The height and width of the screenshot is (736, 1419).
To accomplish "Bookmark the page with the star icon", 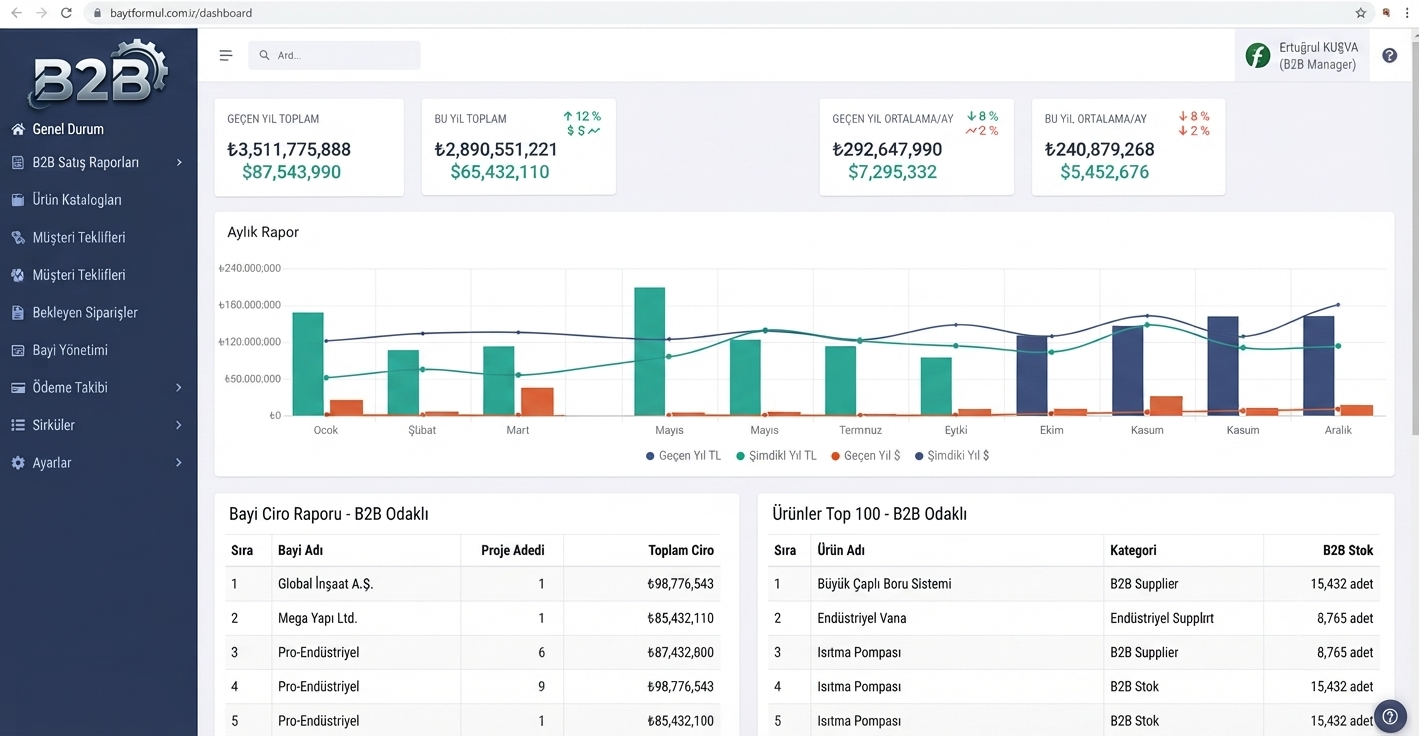I will pyautogui.click(x=1361, y=13).
